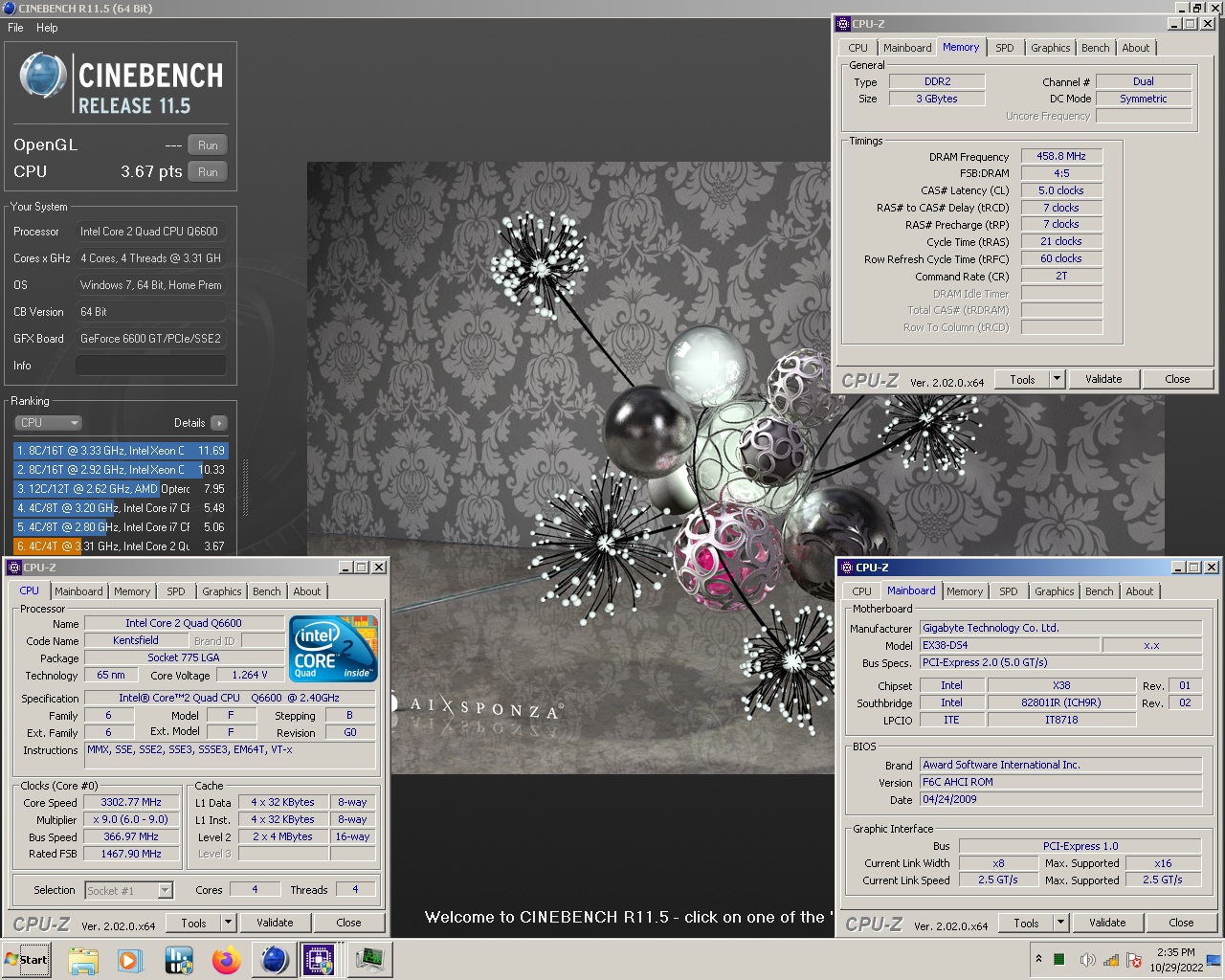1225x980 pixels.
Task: Click Validate in Memory window
Action: 1103,379
